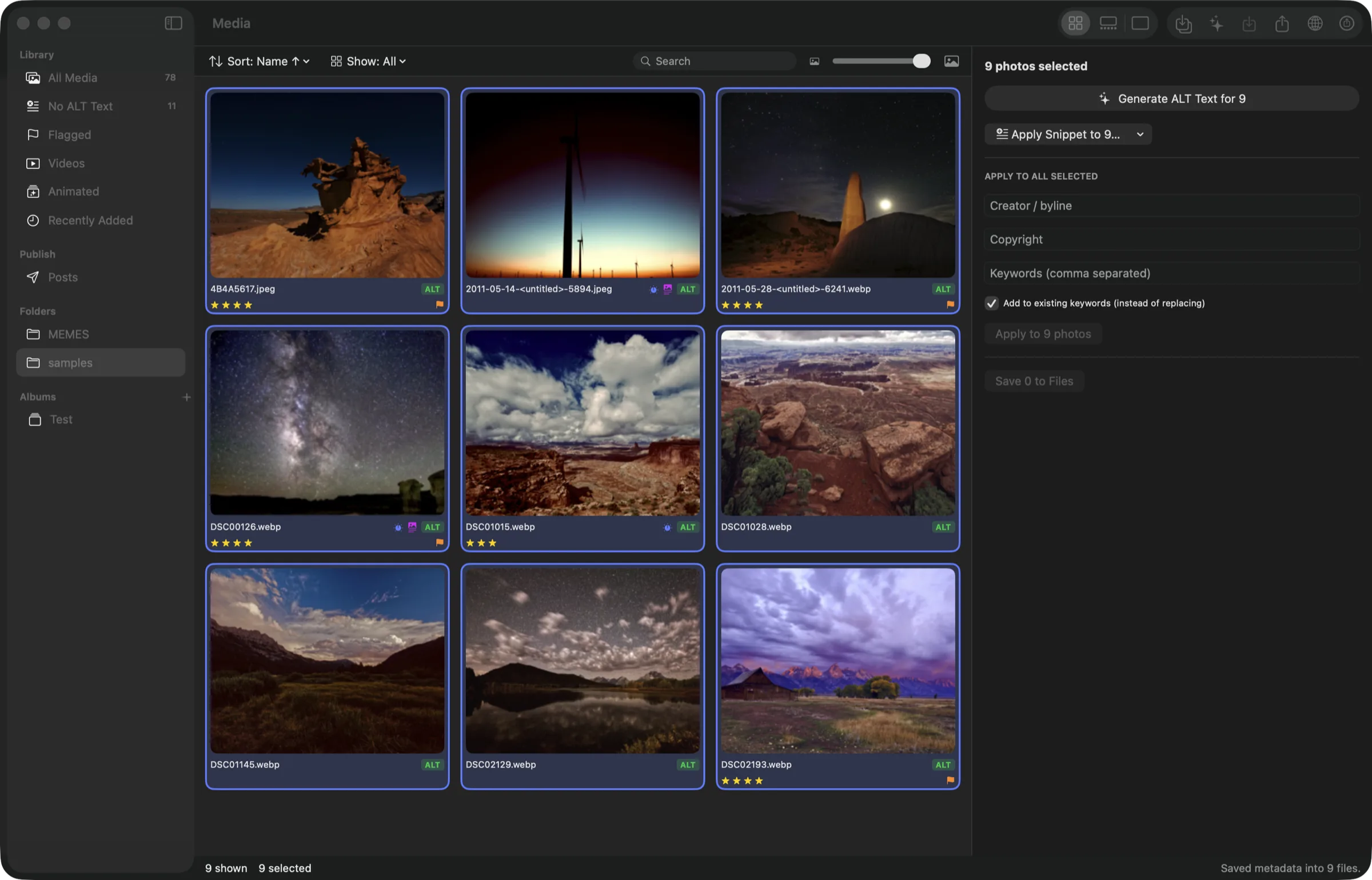Click the '9 selected' status text
The width and height of the screenshot is (1372, 880).
[285, 868]
